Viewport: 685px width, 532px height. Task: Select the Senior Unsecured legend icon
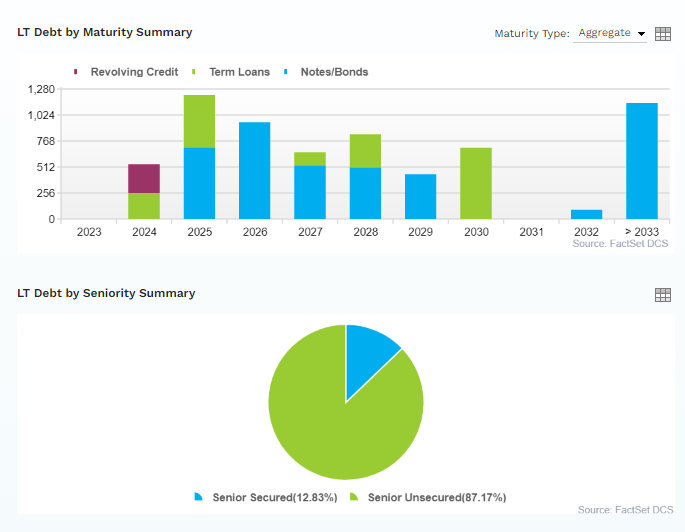[x=354, y=497]
